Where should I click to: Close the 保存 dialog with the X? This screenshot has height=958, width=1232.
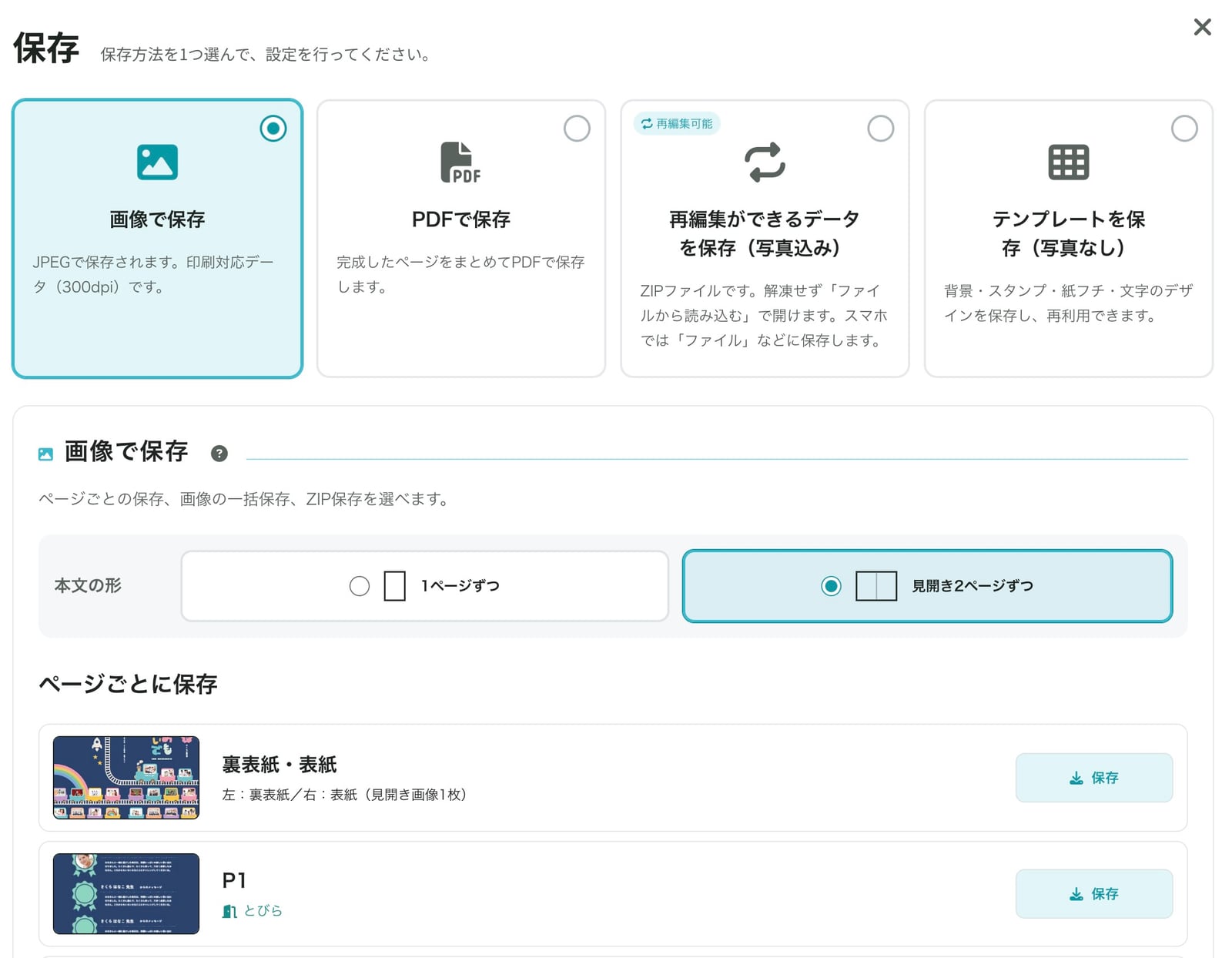[1202, 28]
